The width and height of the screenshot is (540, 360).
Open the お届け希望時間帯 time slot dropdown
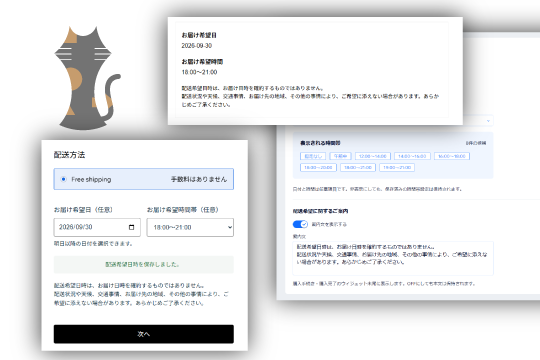click(190, 227)
